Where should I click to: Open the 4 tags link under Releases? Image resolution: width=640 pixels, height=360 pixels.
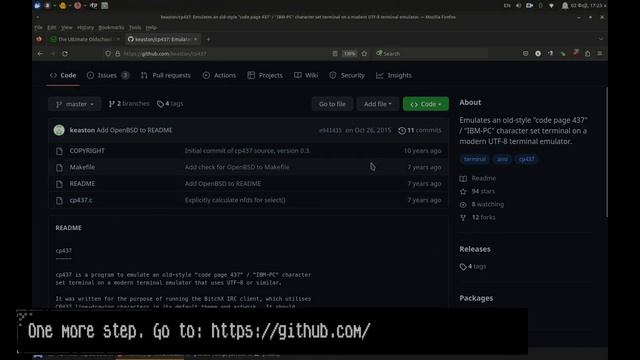click(x=473, y=267)
